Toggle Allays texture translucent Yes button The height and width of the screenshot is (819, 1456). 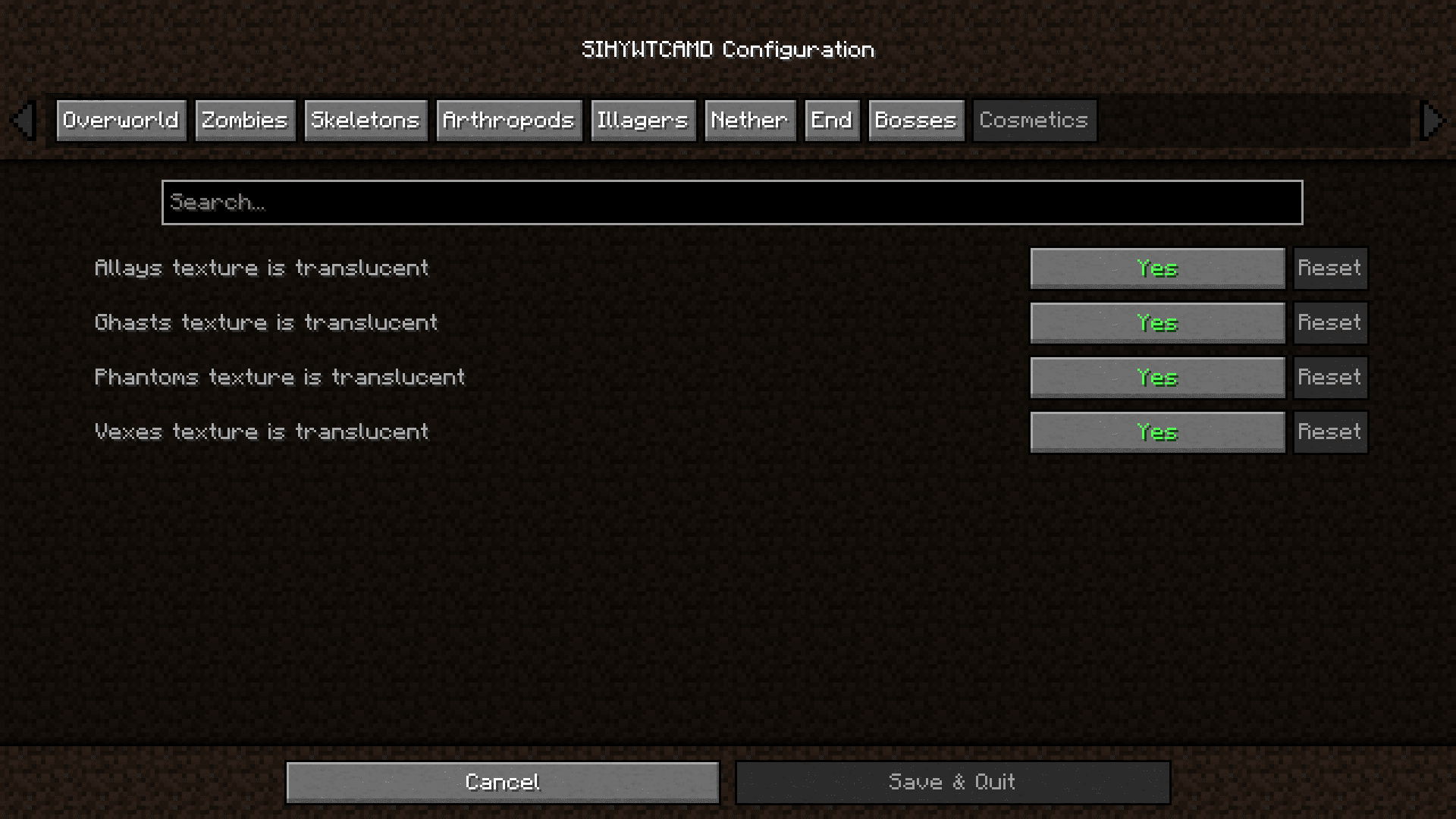[x=1157, y=268]
